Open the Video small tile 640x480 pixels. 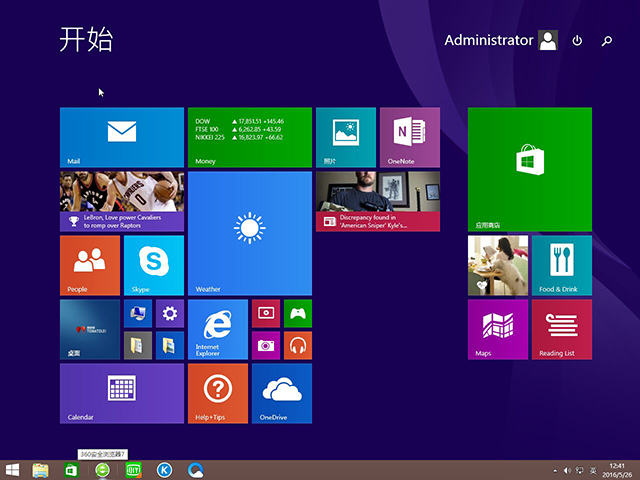(x=266, y=313)
